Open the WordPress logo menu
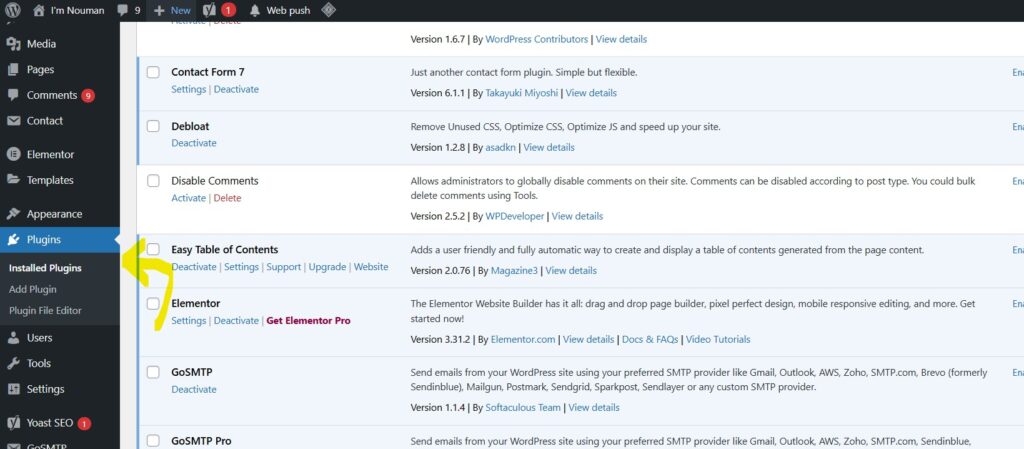This screenshot has width=1024, height=449. [x=13, y=10]
